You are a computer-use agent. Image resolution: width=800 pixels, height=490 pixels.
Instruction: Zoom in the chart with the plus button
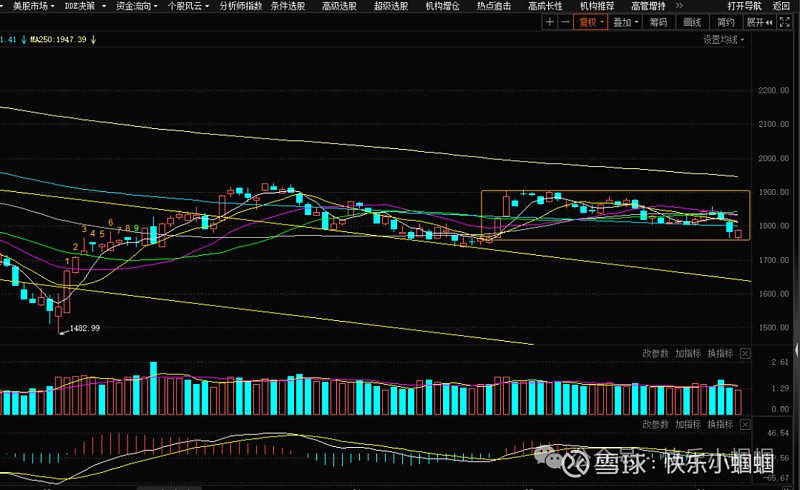click(549, 22)
